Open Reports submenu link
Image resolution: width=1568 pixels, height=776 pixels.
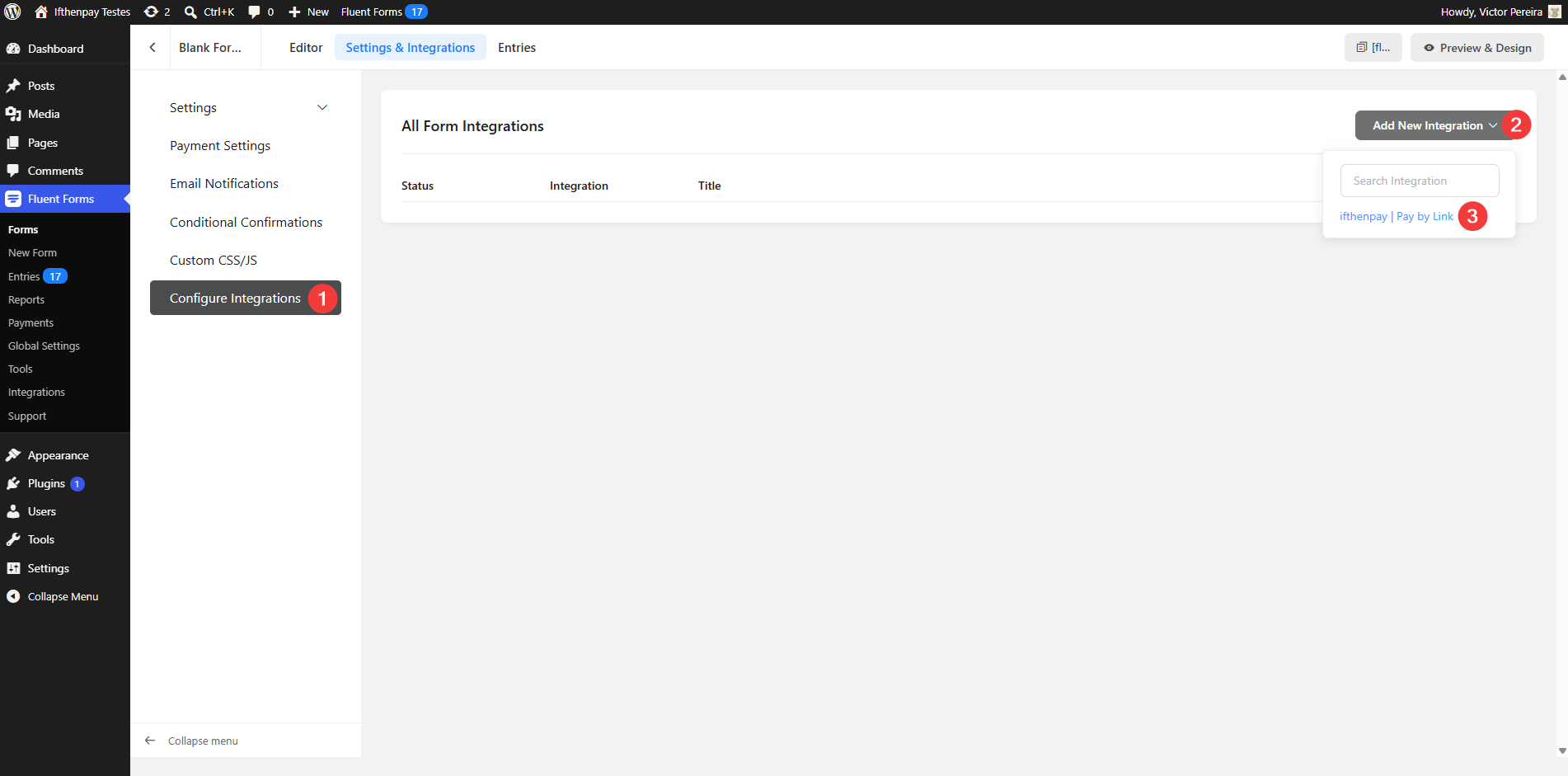[26, 299]
